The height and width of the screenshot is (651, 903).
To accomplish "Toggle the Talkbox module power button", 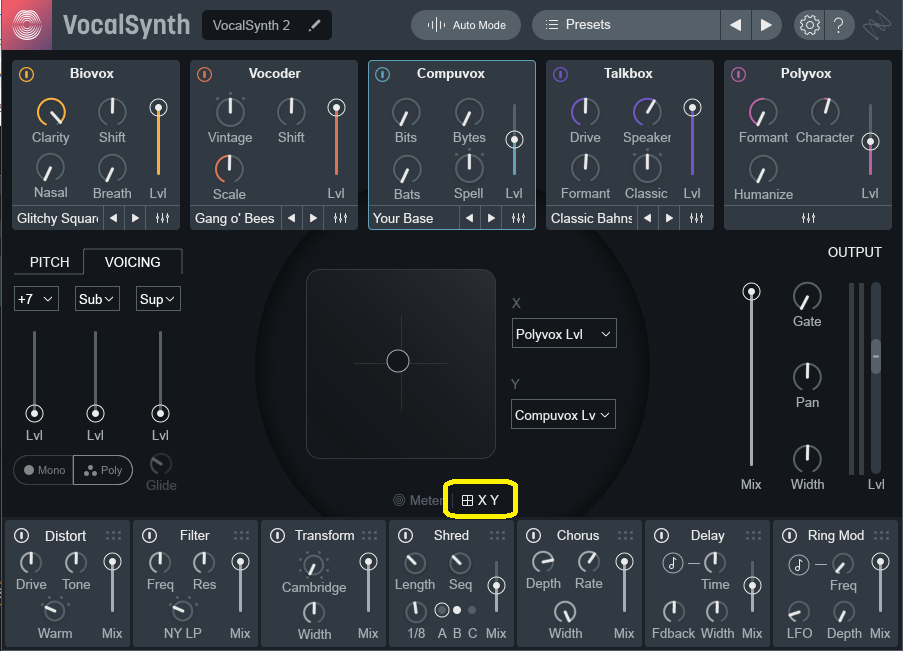I will 560,74.
